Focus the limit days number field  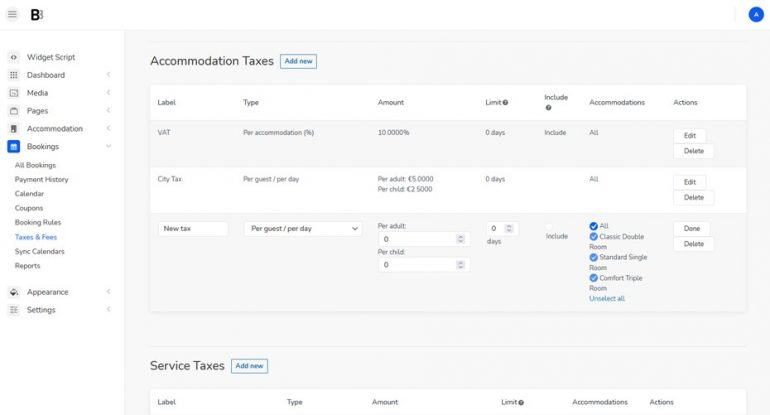(x=502, y=228)
